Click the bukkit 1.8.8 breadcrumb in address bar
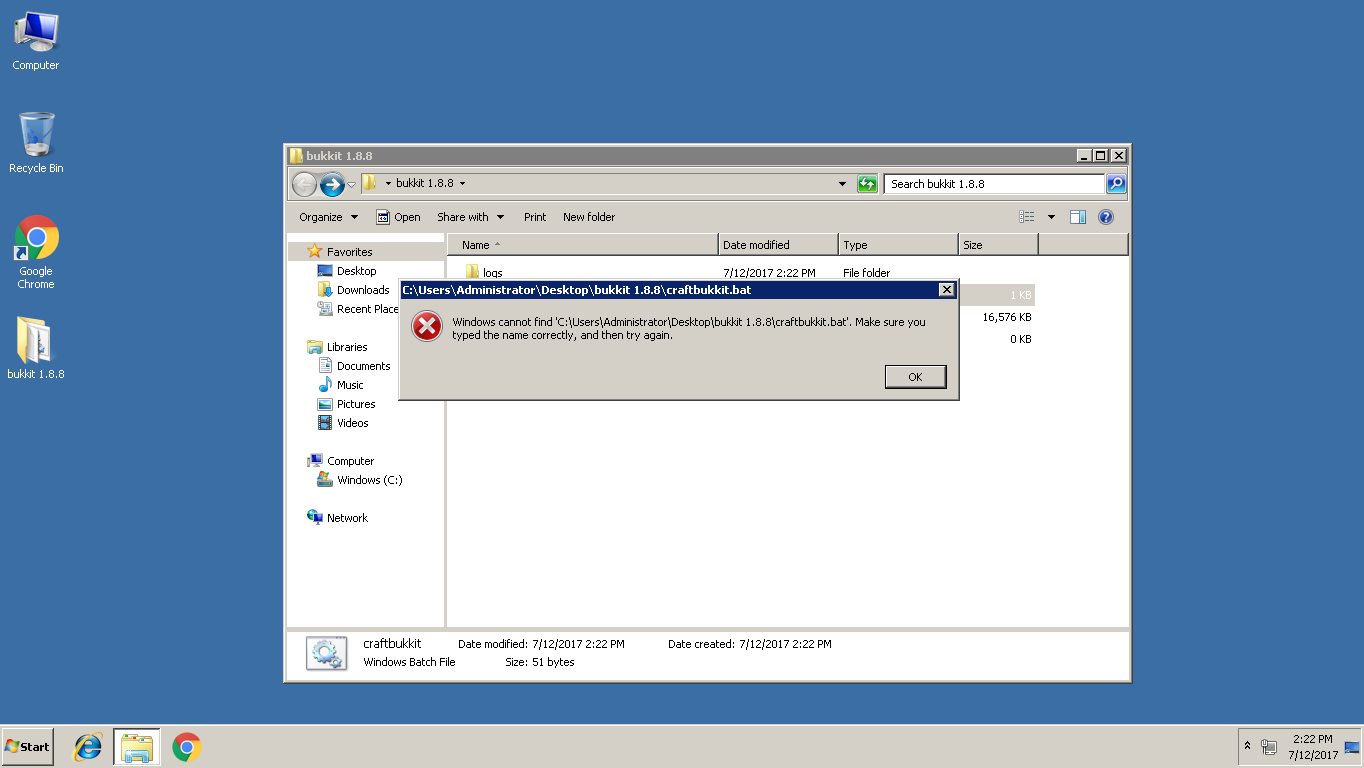The height and width of the screenshot is (768, 1364). pyautogui.click(x=425, y=184)
